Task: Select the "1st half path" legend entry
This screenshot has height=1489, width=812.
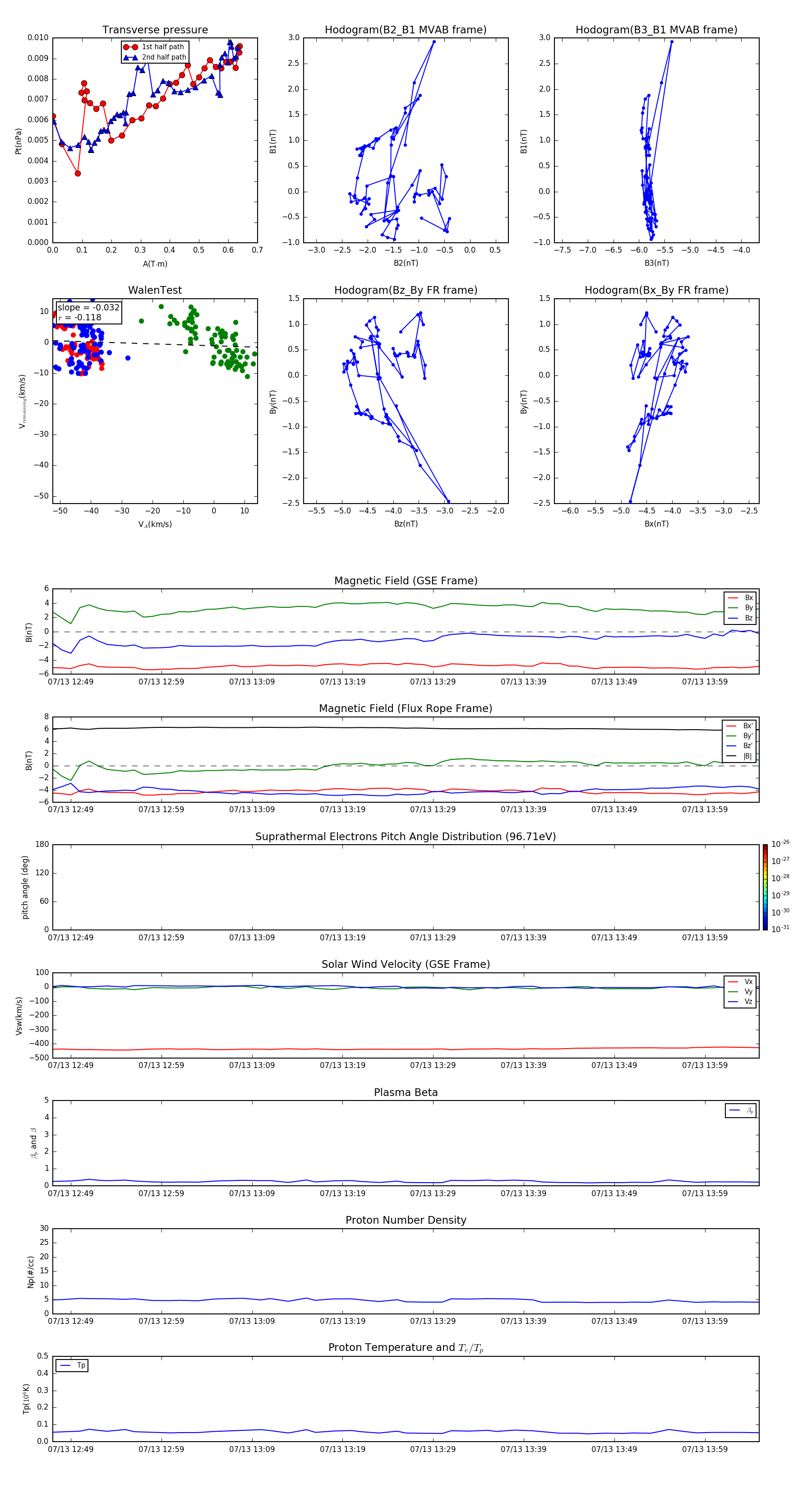Action: [x=154, y=47]
